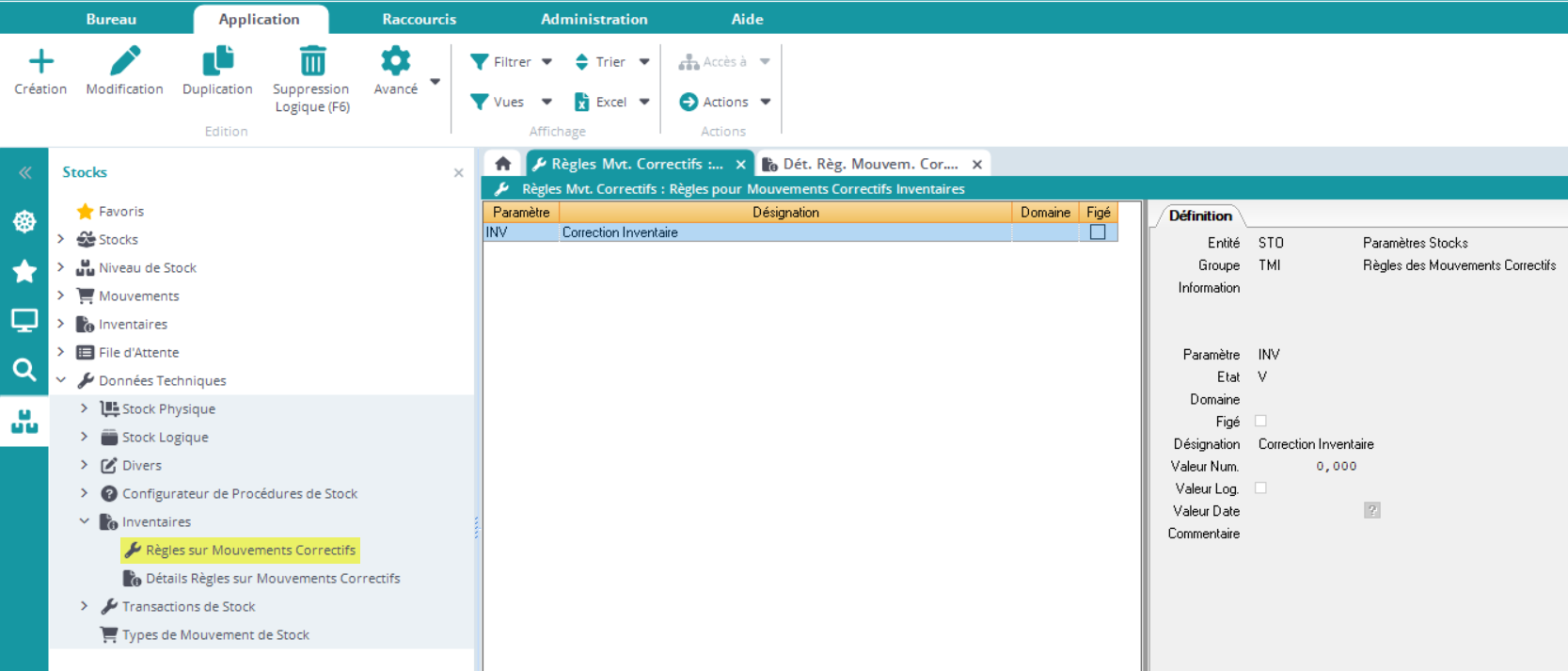Open the Filtrer dropdown arrow
The image size is (1568, 671).
coord(546,62)
